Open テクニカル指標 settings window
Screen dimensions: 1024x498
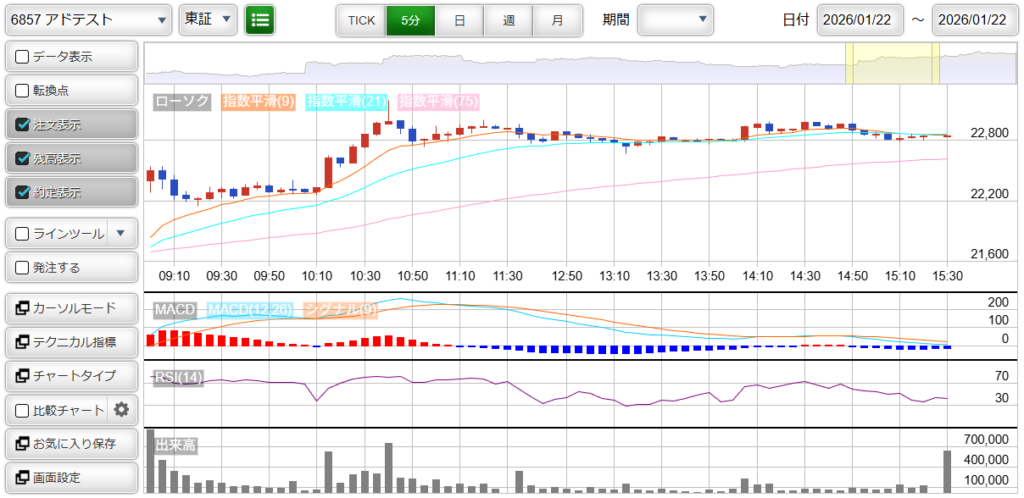point(70,342)
